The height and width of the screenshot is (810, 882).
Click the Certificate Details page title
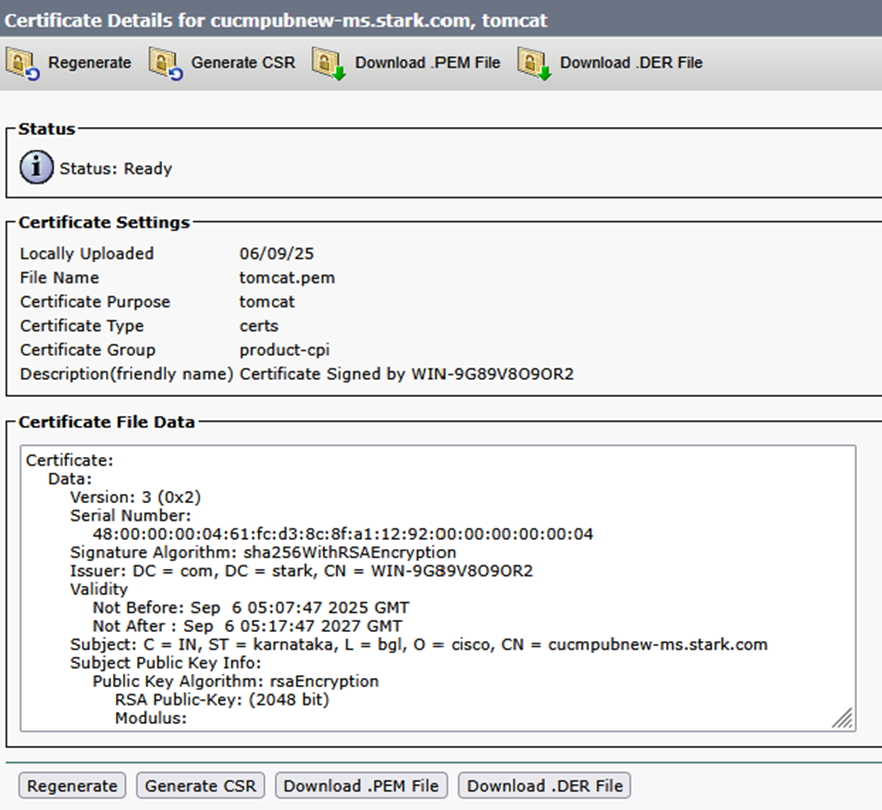276,20
